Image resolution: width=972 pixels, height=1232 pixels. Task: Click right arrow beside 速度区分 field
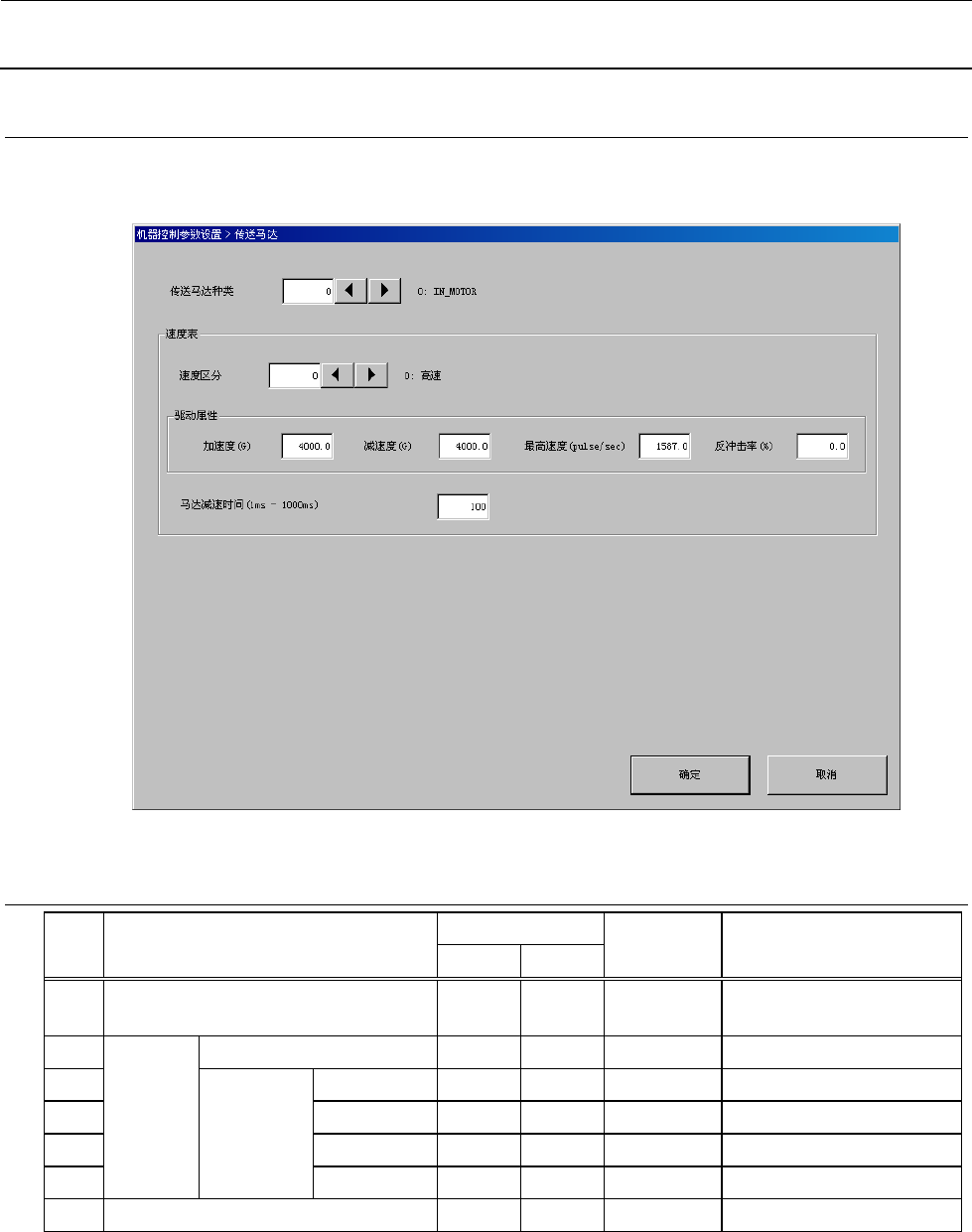click(x=371, y=375)
